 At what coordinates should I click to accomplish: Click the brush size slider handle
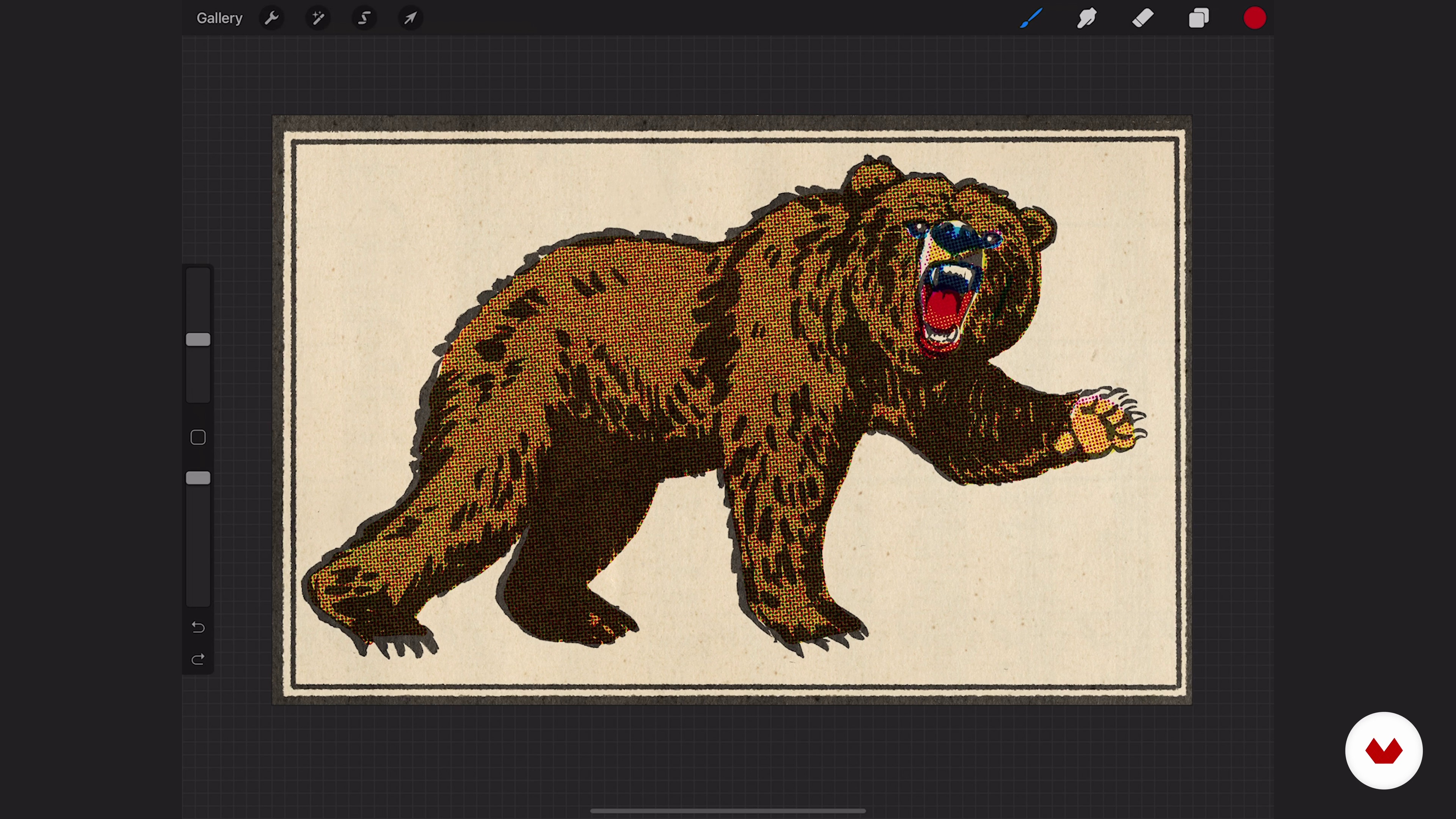198,339
